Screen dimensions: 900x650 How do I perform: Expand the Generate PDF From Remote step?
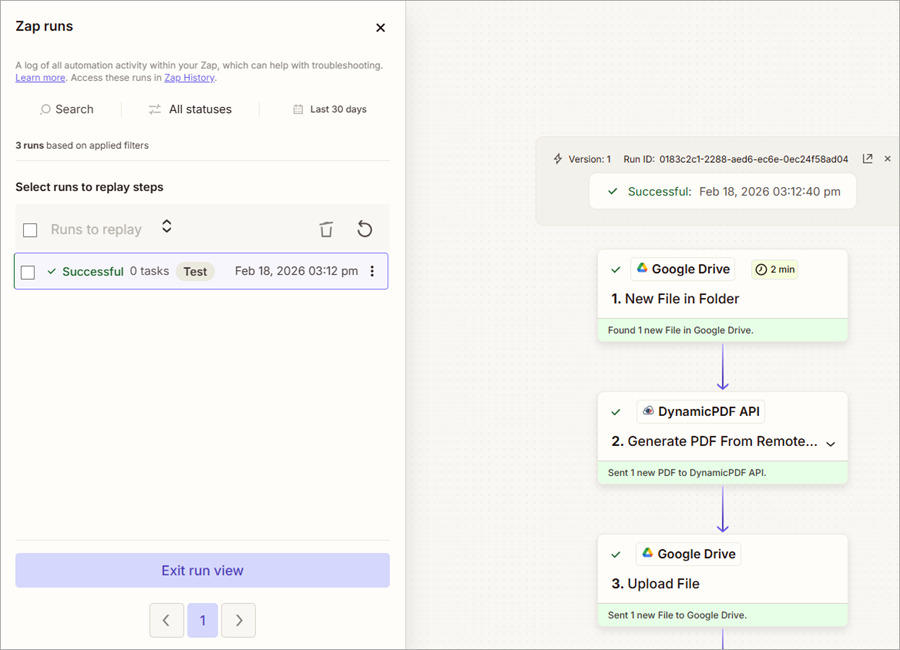coord(830,443)
